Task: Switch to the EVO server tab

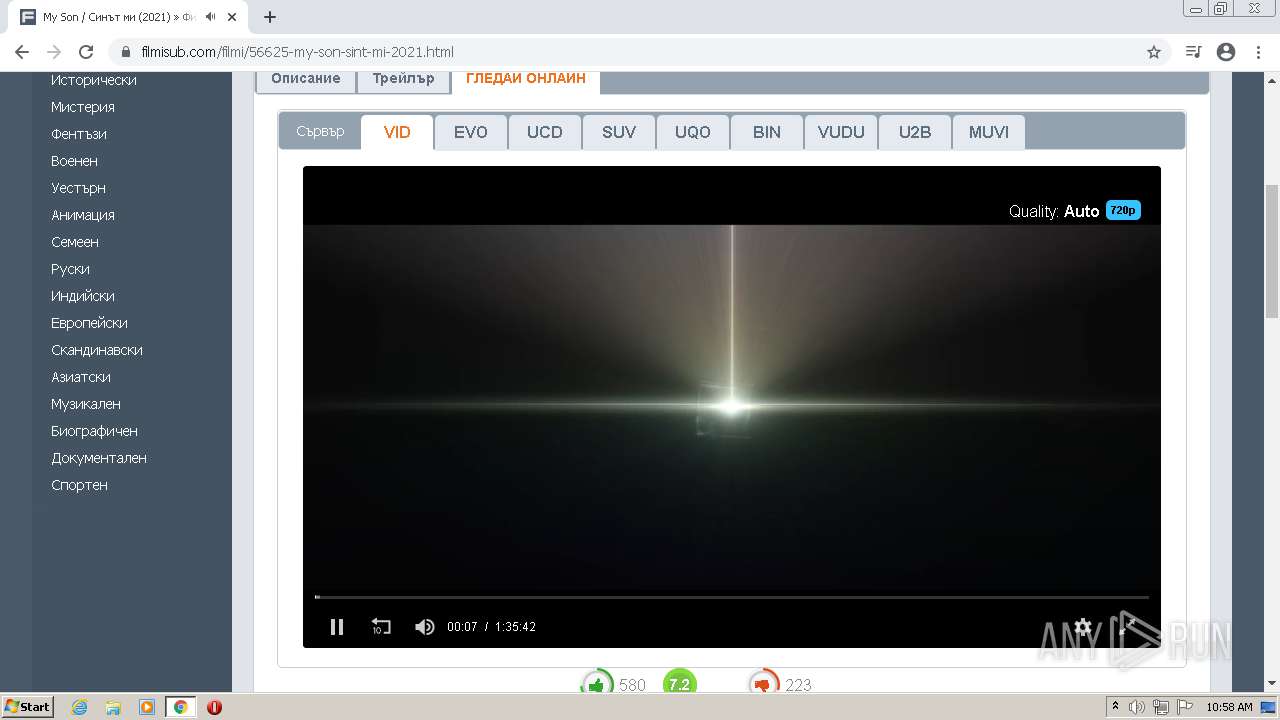Action: [471, 132]
